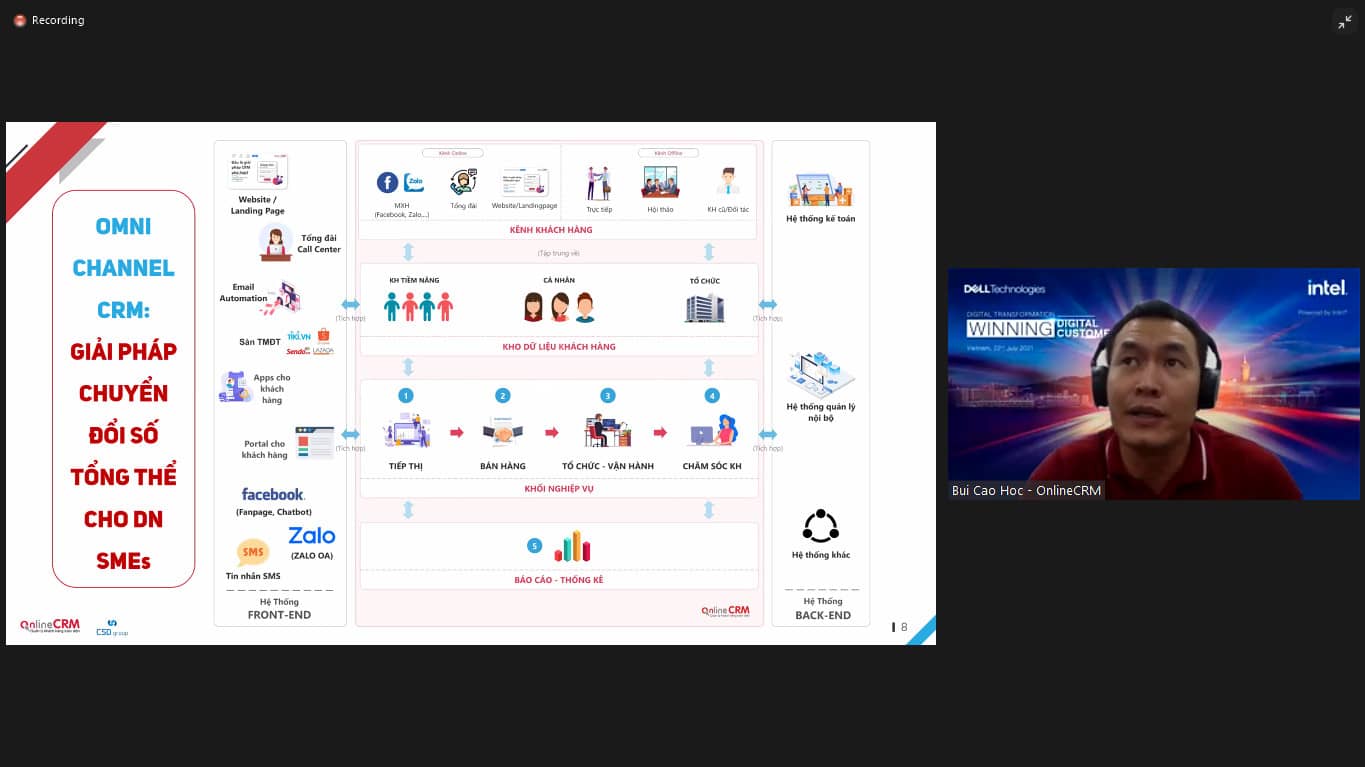Click the step 5 circle beside the chart
1365x767 pixels.
coord(535,546)
